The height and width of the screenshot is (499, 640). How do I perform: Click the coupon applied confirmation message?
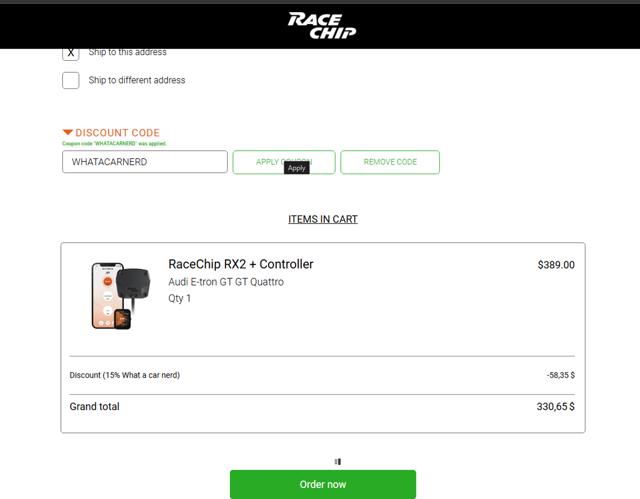point(114,144)
